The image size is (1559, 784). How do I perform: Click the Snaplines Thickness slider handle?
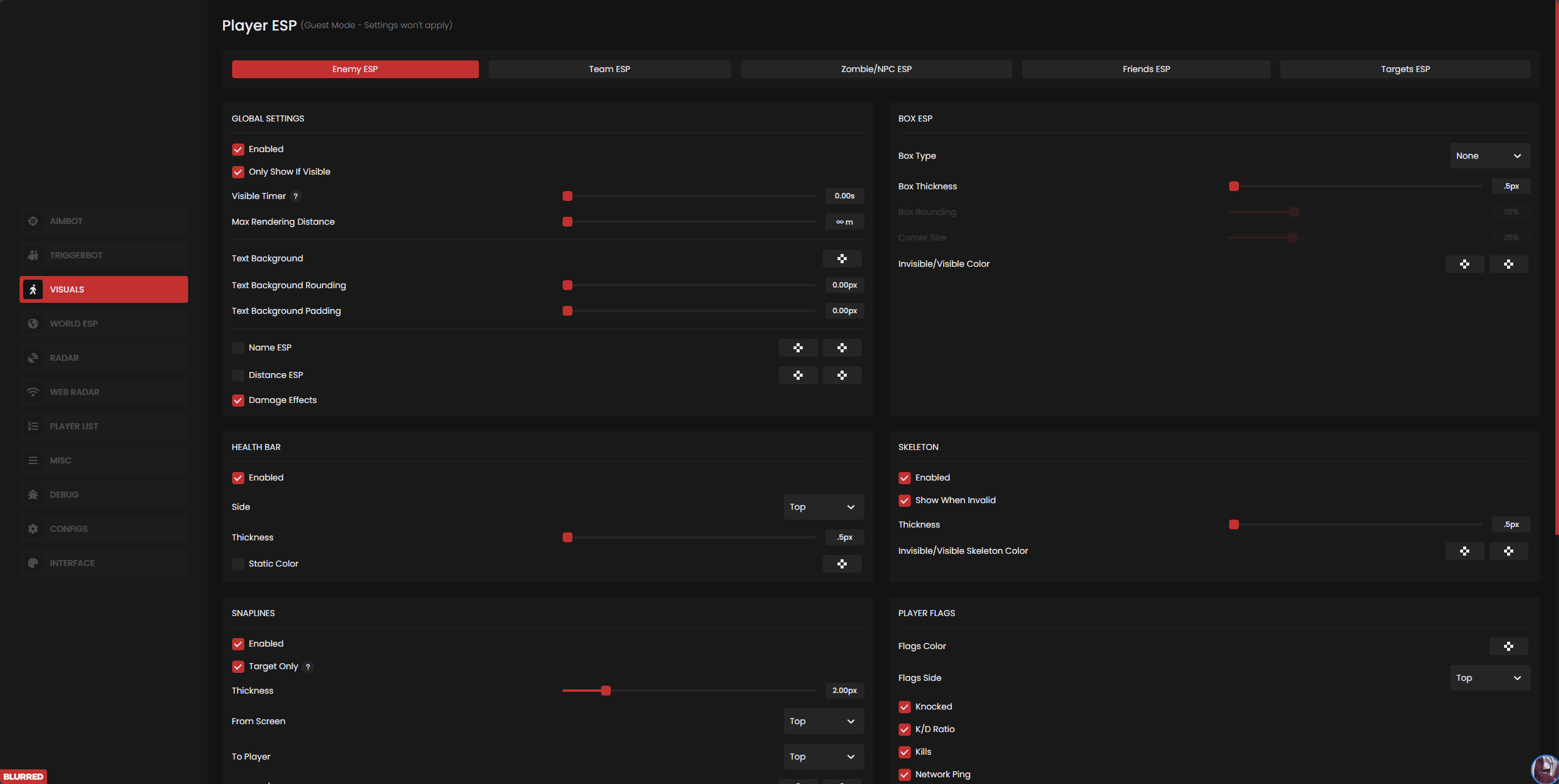pos(605,691)
